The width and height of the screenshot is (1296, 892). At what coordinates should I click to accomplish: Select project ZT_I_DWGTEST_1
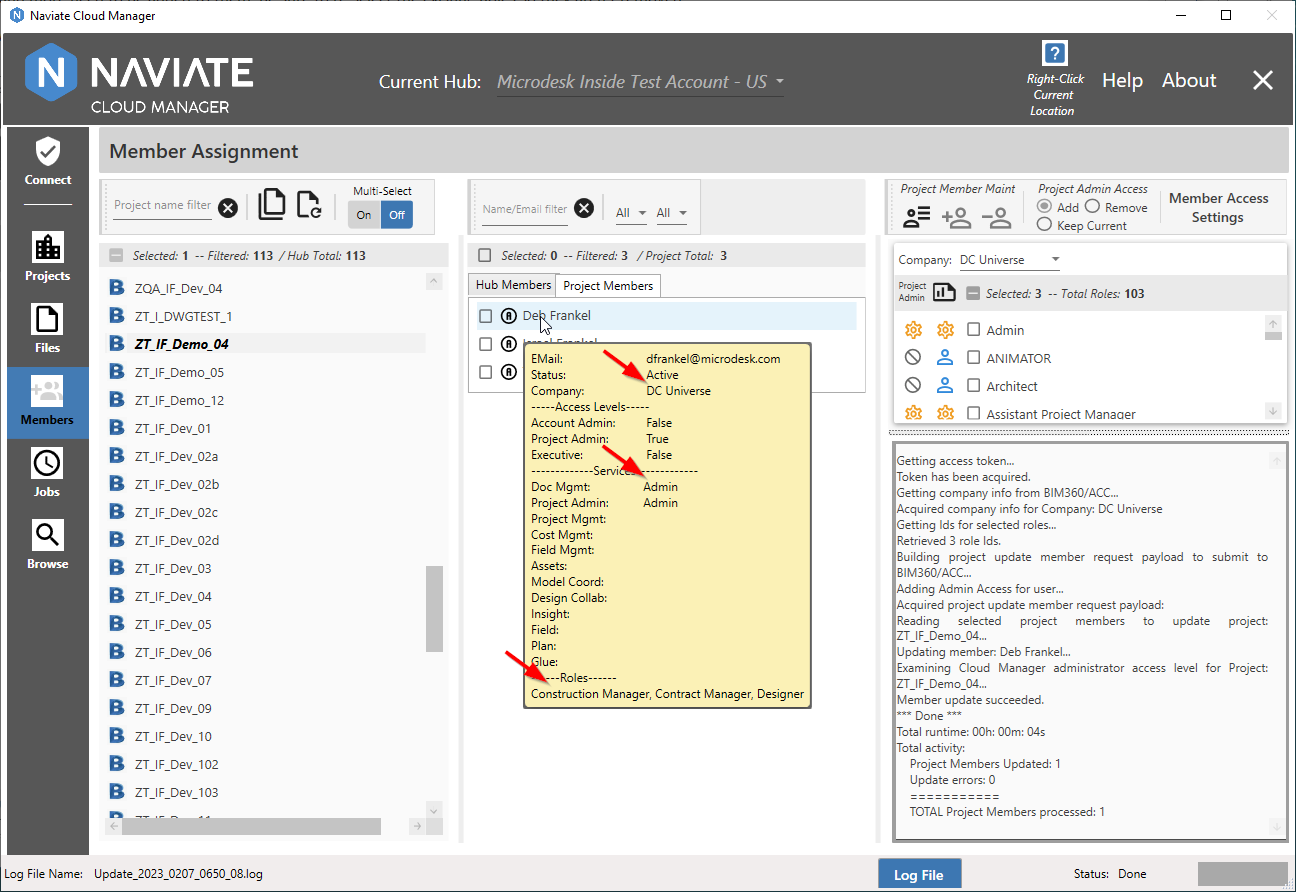coord(183,316)
